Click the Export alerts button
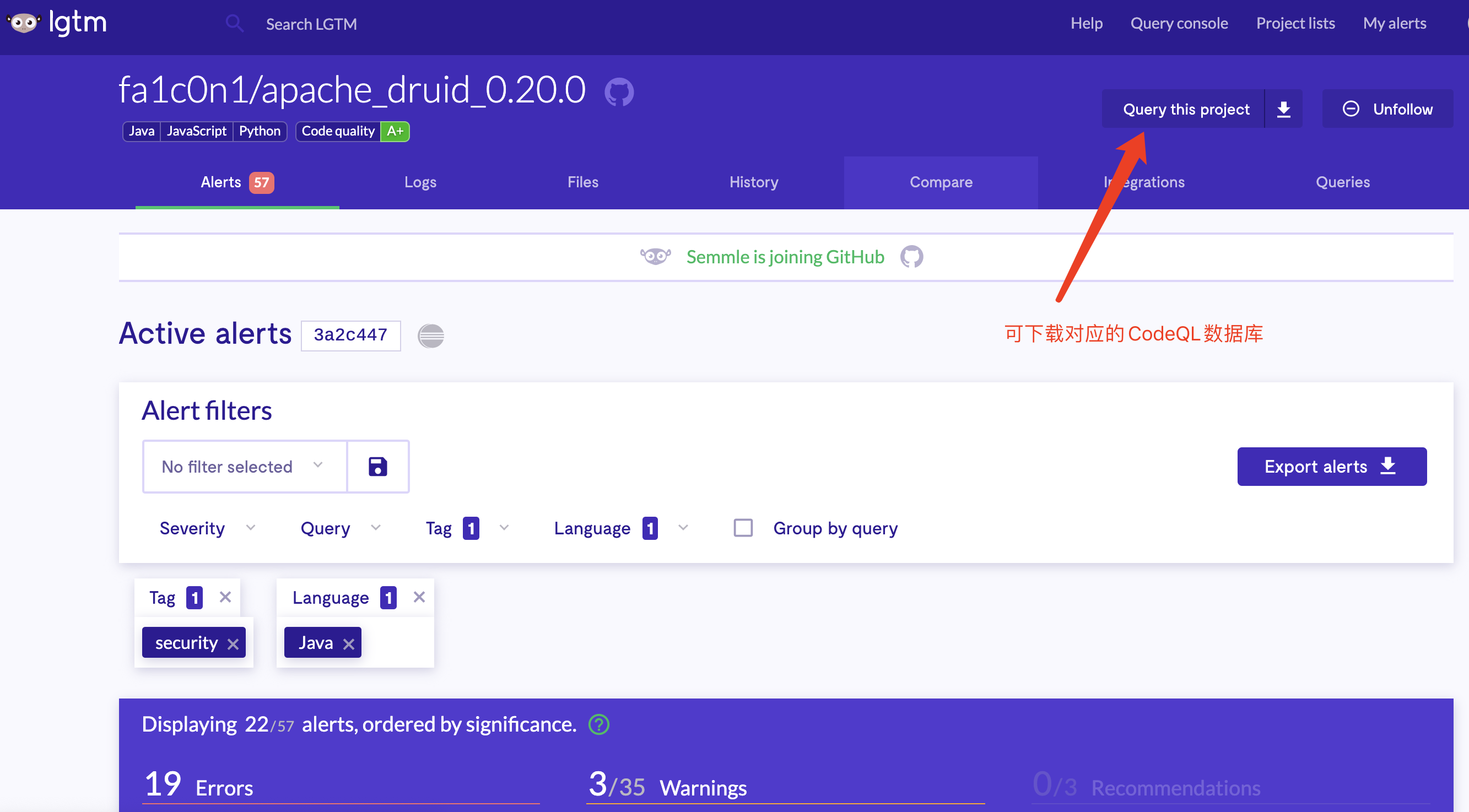This screenshot has height=812, width=1469. [1331, 467]
